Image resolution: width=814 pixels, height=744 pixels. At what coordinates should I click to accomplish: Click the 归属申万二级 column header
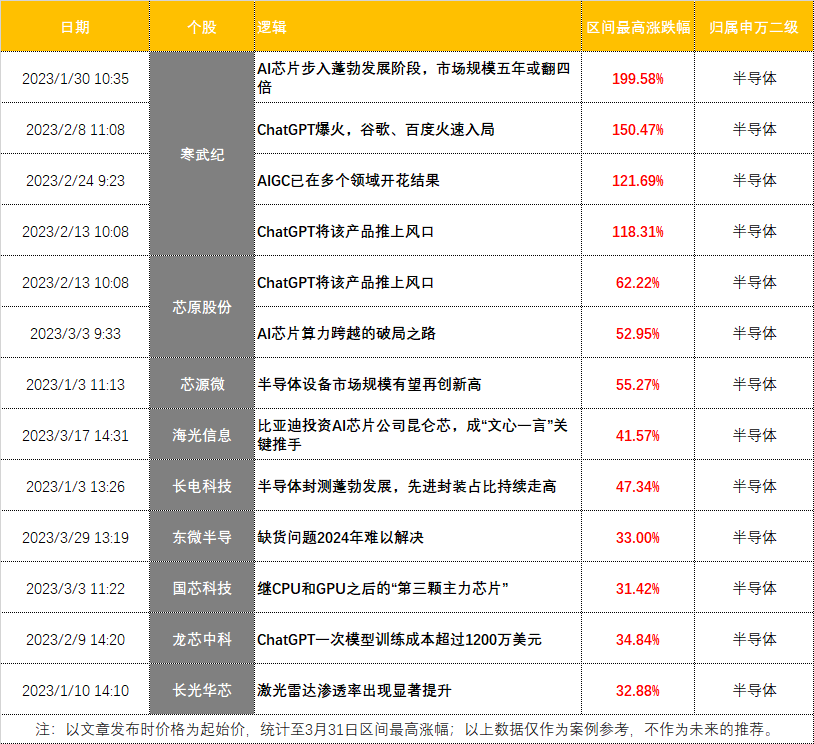point(754,27)
